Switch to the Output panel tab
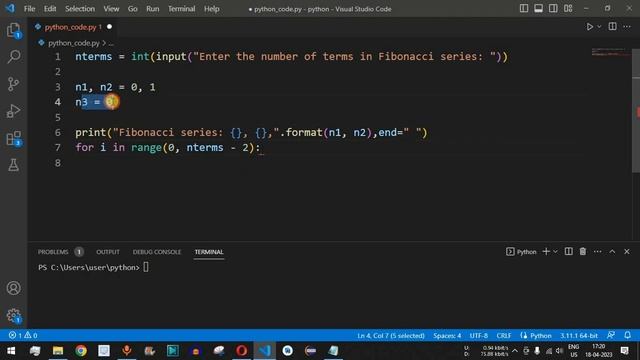640x360 pixels. click(108, 252)
